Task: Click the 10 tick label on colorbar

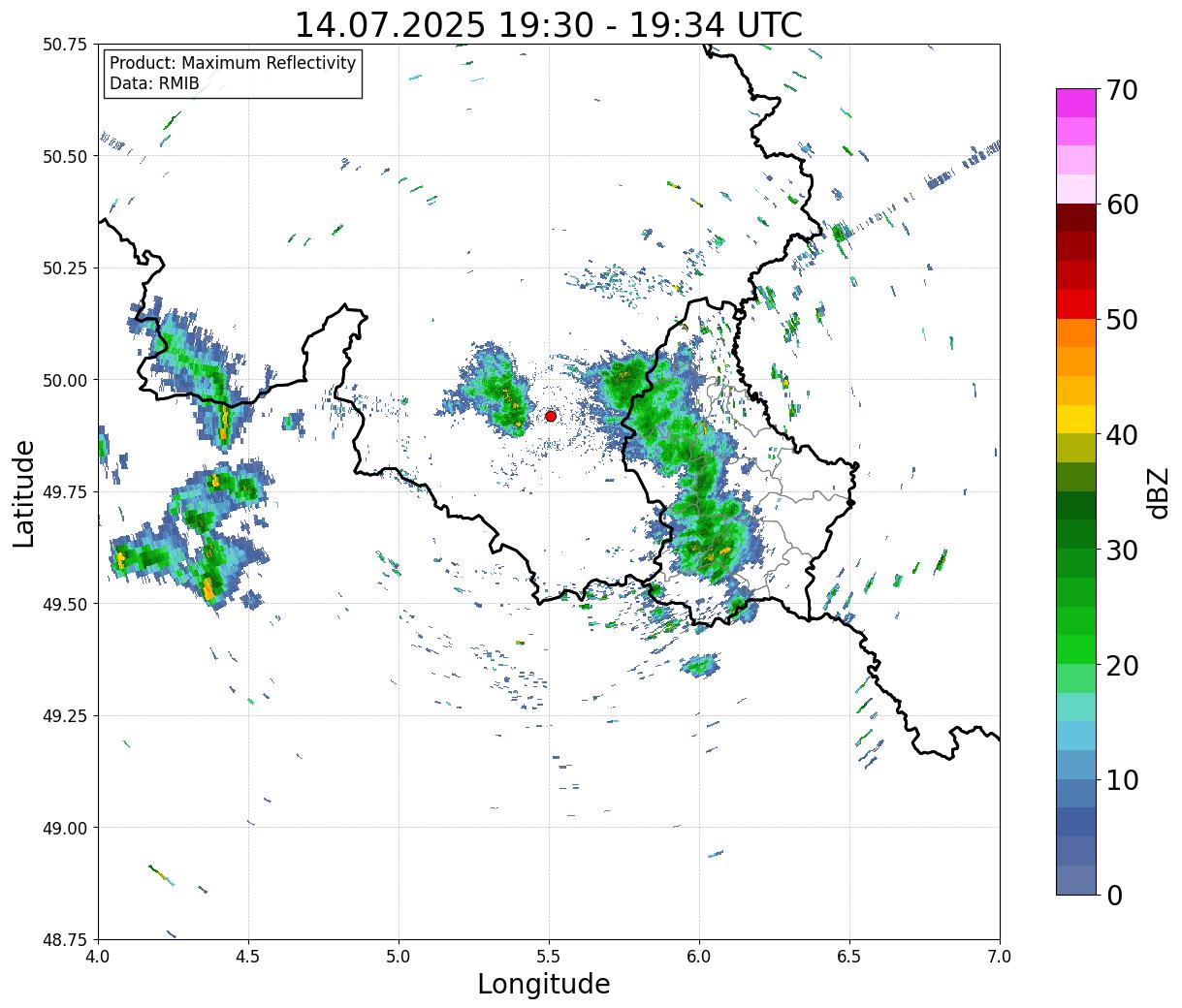Action: point(1122,779)
